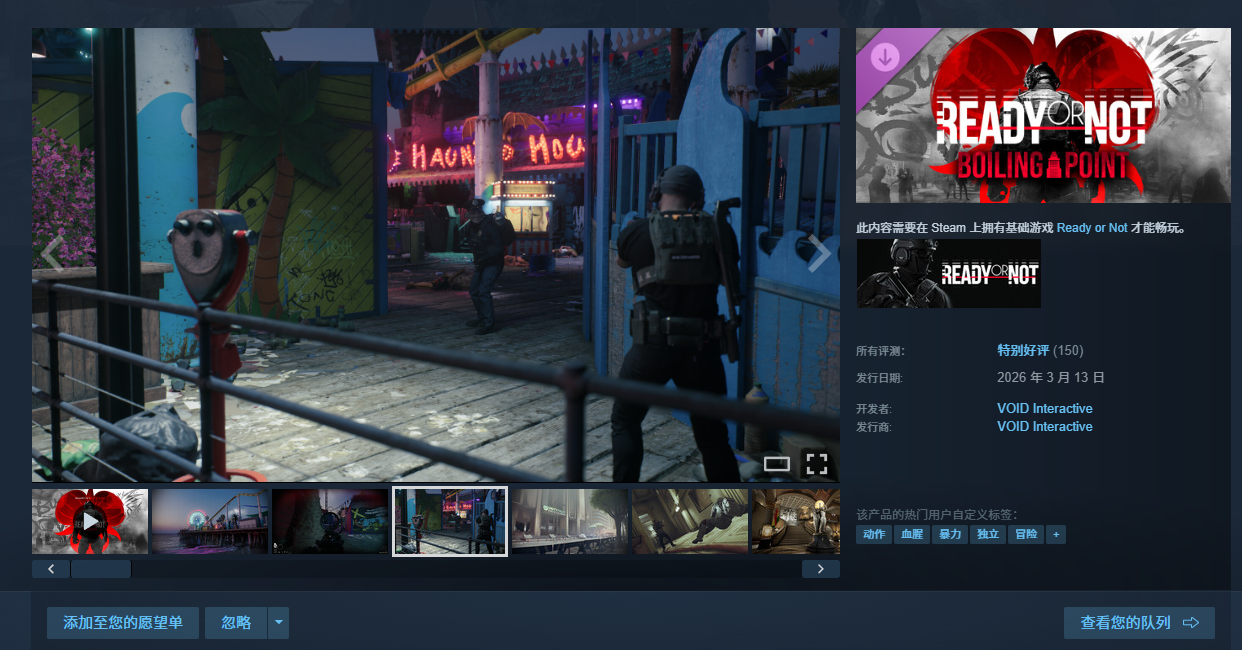Screen dimensions: 1242x650
Task: Select the sunlit interior screenshot thumbnail
Action: pyautogui.click(x=690, y=521)
